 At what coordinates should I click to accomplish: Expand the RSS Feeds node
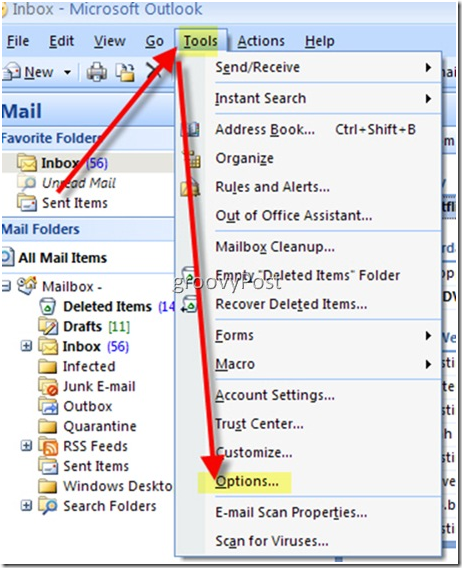click(26, 446)
